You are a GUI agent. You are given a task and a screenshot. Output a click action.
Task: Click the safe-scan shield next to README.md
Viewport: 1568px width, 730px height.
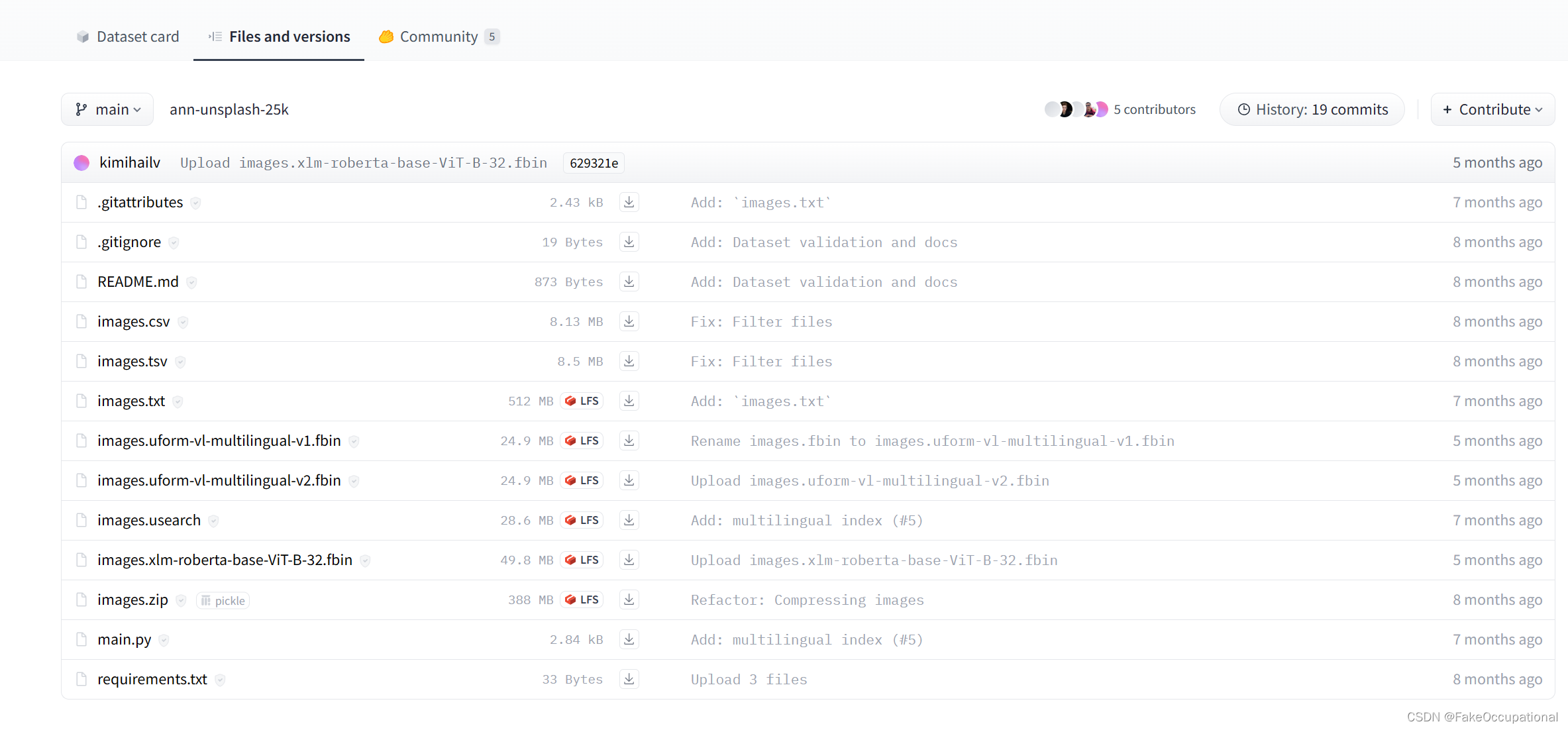pyautogui.click(x=191, y=282)
